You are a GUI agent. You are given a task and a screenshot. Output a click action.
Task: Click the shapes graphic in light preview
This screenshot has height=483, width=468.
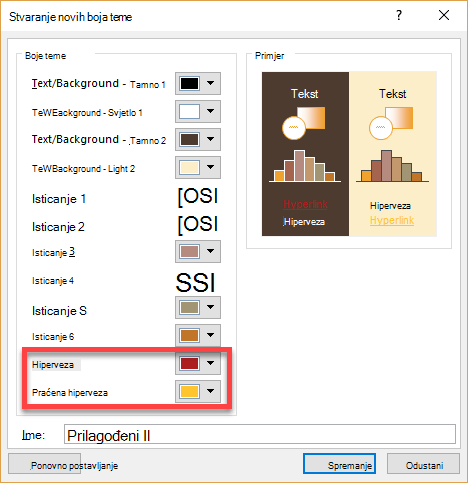click(x=391, y=123)
